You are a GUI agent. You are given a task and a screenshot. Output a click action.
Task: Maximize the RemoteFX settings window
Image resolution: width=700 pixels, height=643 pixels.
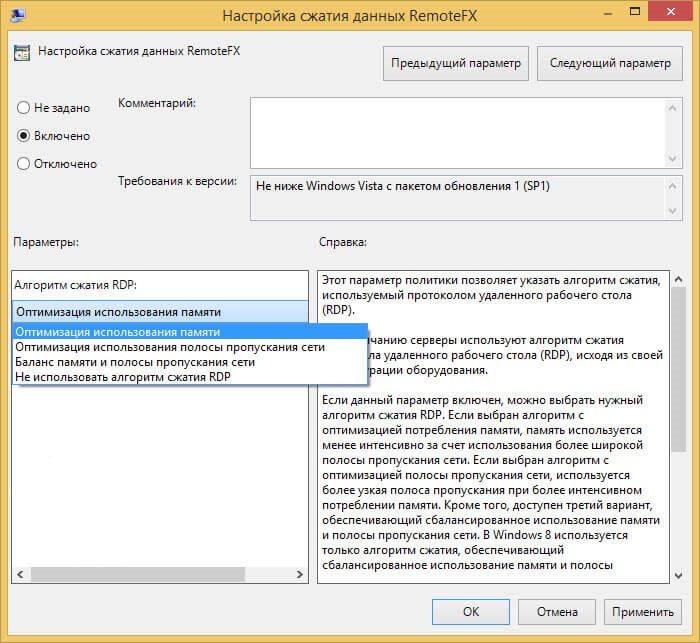pyautogui.click(x=635, y=13)
